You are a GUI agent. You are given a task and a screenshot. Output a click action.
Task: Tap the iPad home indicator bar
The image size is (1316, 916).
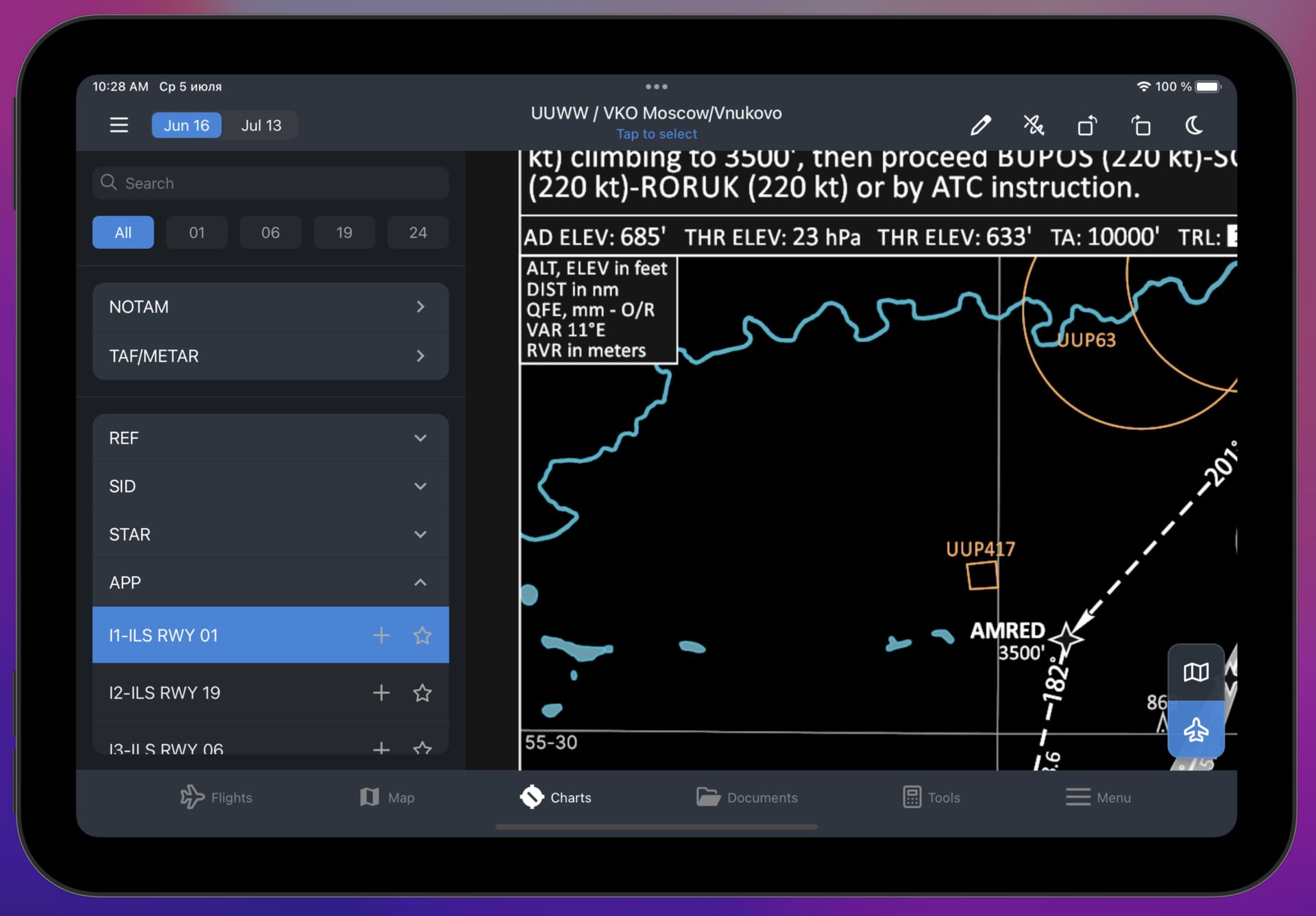tap(656, 827)
